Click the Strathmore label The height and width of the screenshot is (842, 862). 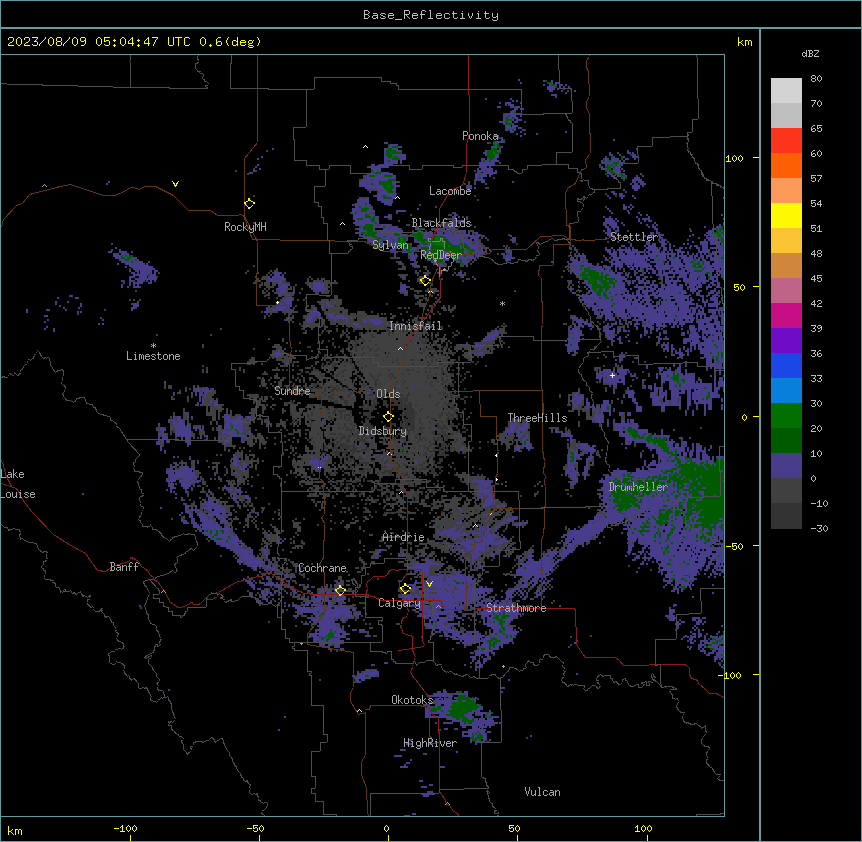point(516,608)
